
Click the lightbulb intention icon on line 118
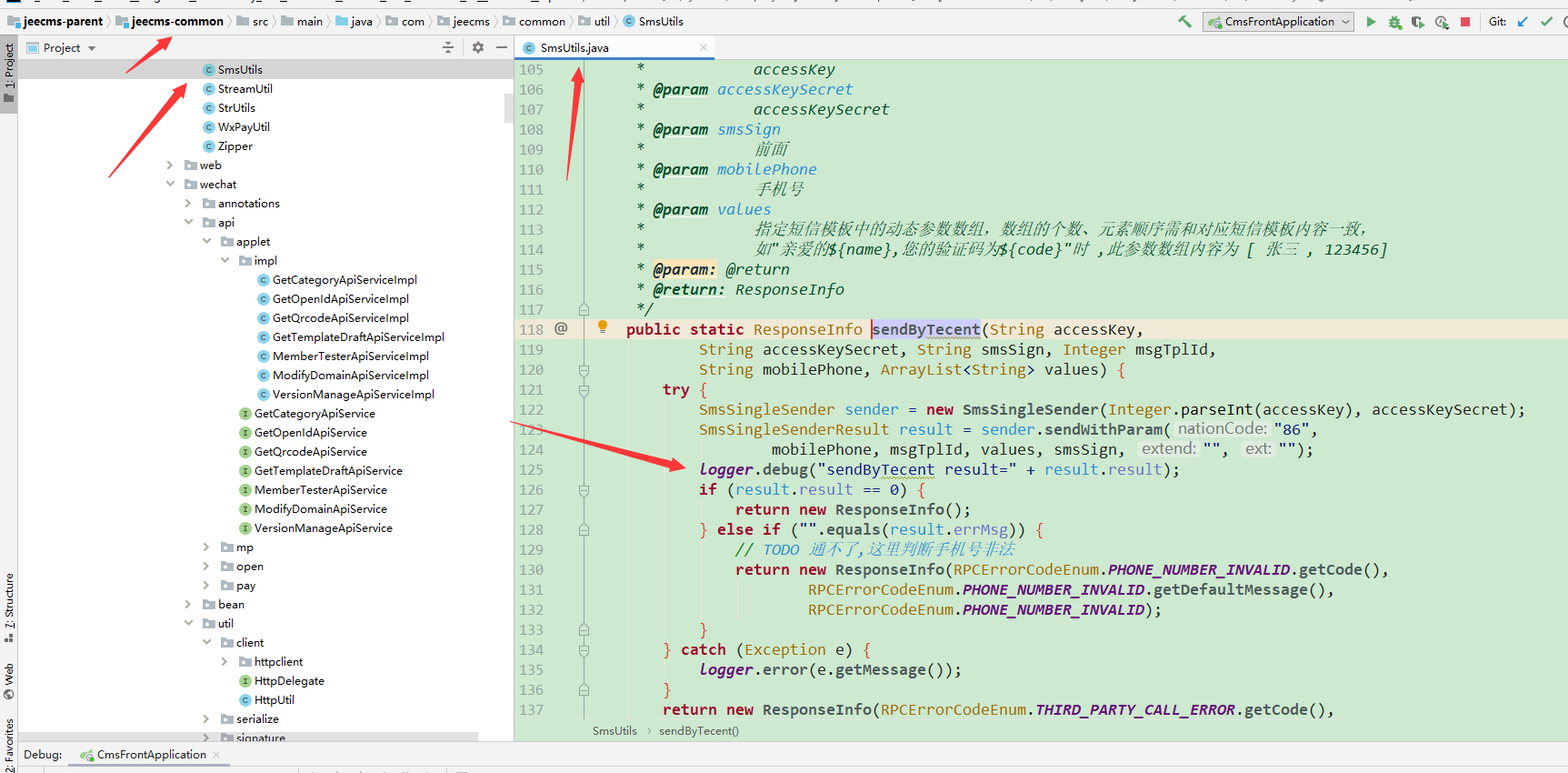[x=602, y=326]
